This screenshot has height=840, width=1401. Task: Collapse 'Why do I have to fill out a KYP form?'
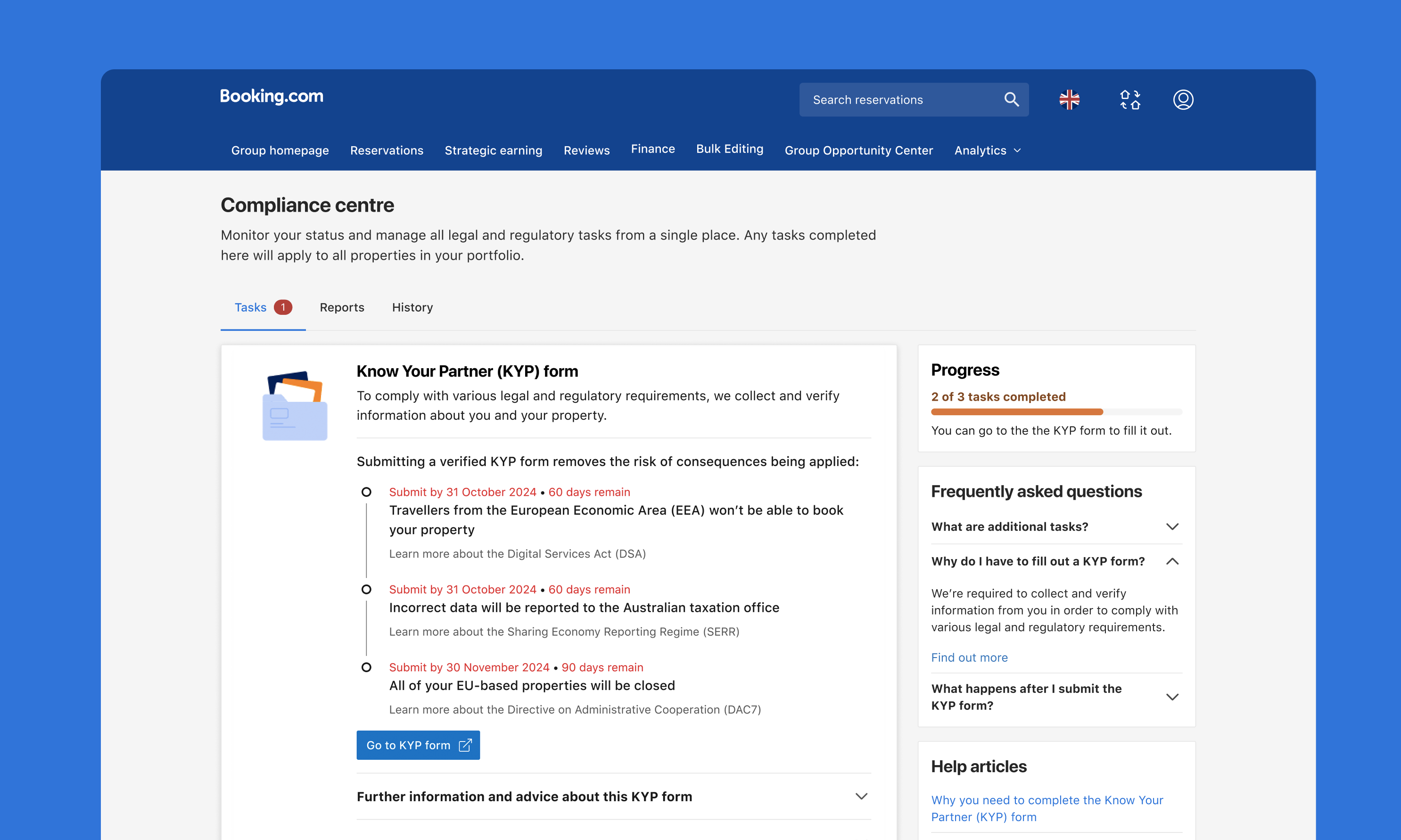(1172, 561)
